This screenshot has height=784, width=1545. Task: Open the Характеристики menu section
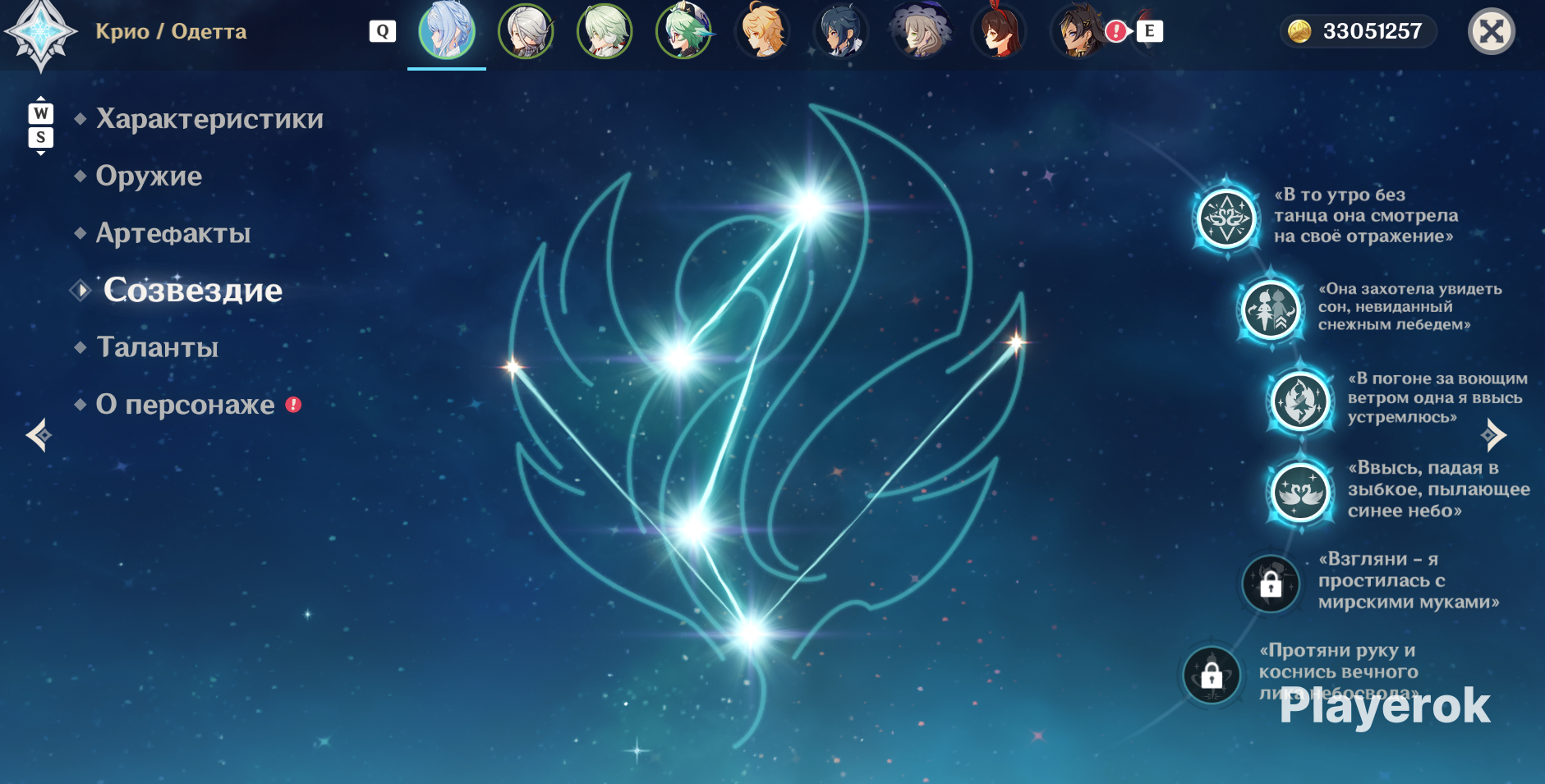click(209, 119)
